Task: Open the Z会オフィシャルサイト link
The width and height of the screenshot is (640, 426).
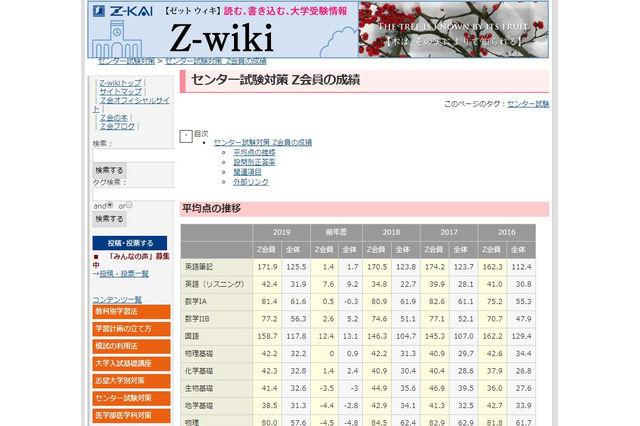Action: coord(135,100)
